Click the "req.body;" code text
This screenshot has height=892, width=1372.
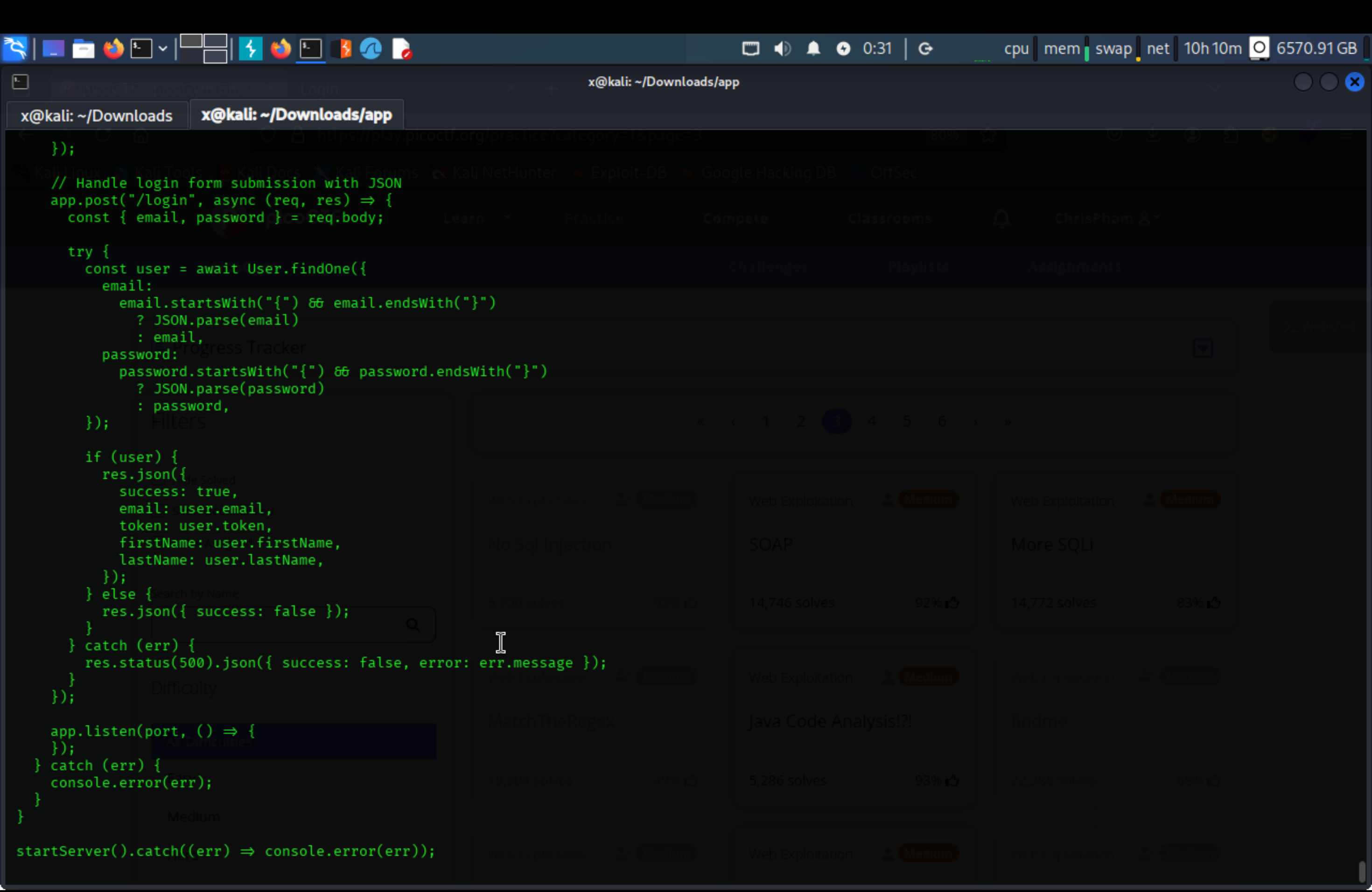(x=345, y=218)
